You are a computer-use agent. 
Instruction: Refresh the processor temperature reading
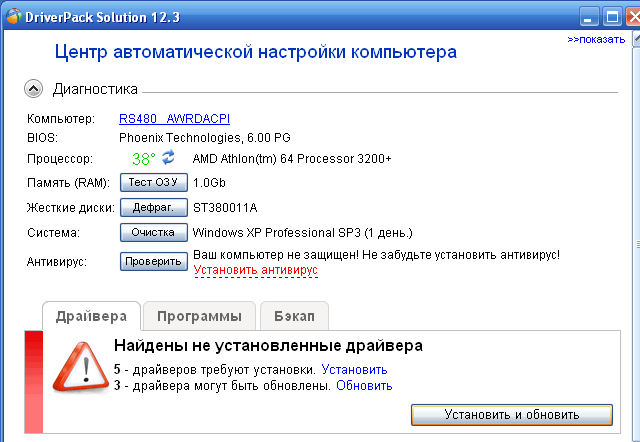[168, 157]
